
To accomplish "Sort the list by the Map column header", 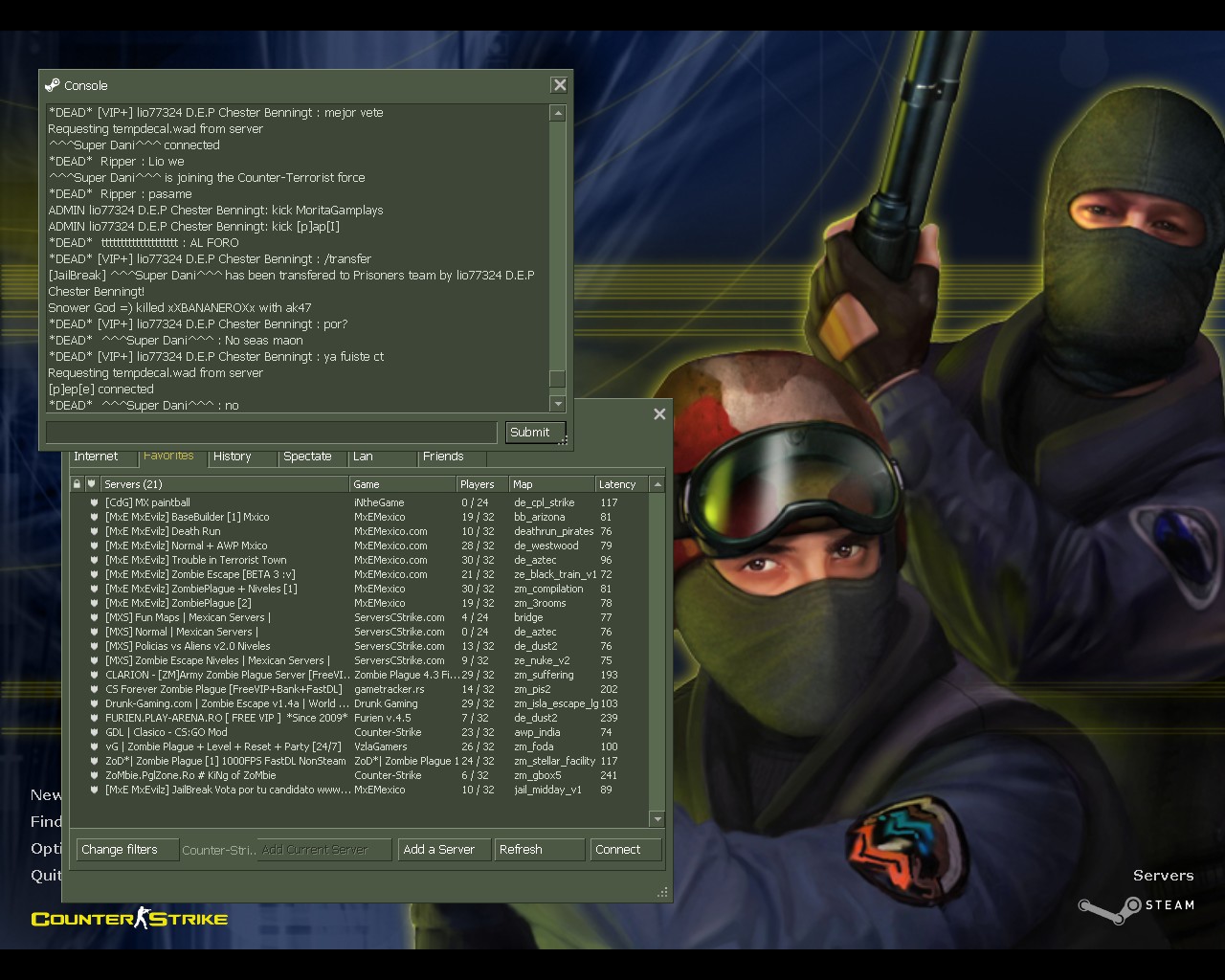I will pyautogui.click(x=551, y=484).
